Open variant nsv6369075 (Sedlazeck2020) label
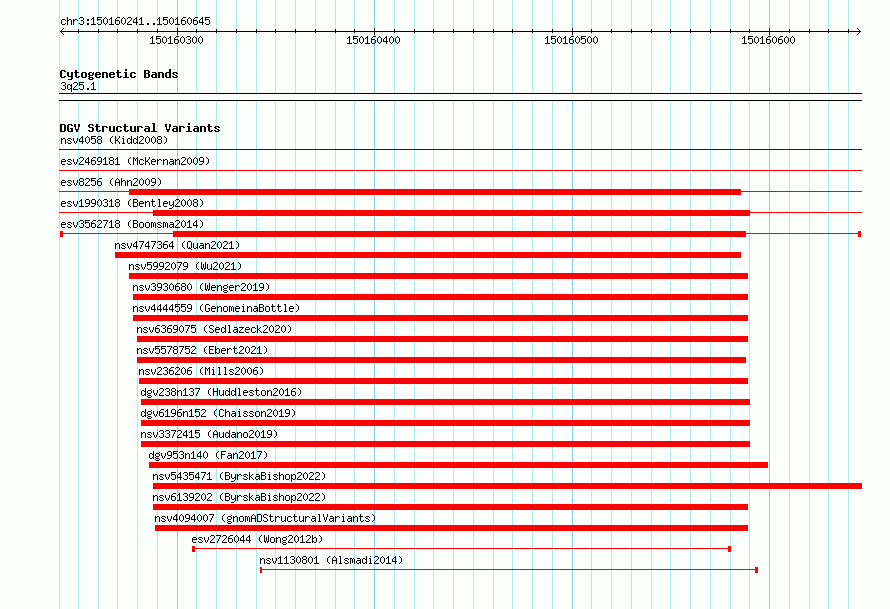The height and width of the screenshot is (609, 890). coord(214,329)
